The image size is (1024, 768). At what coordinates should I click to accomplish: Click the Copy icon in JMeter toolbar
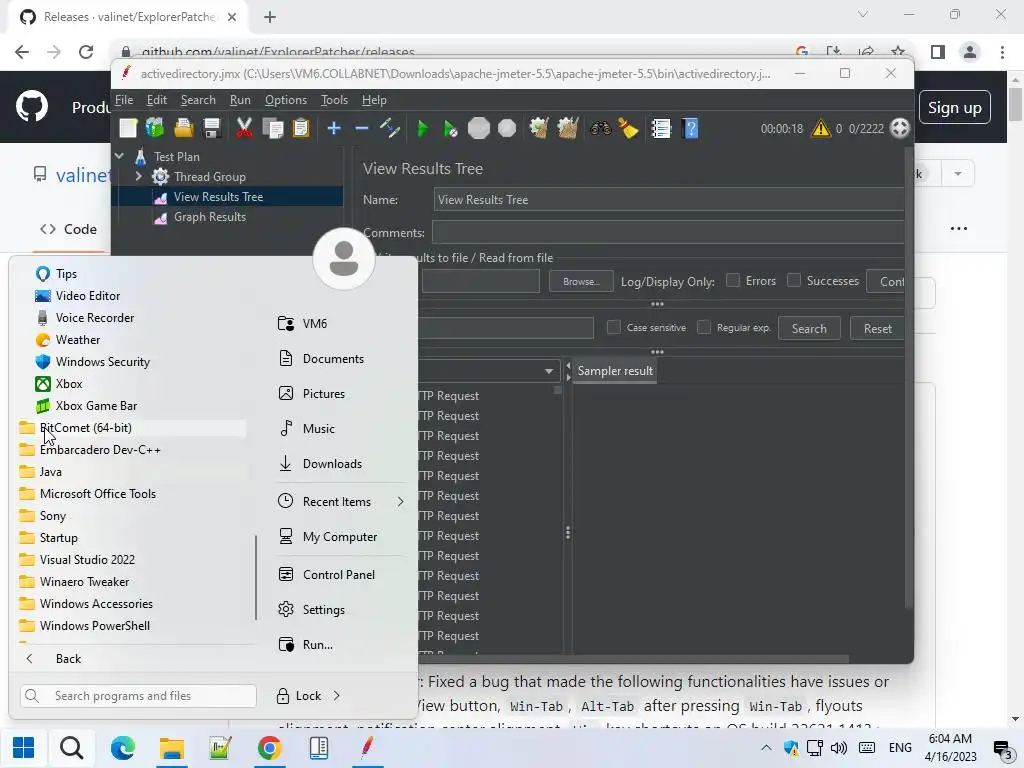(272, 128)
